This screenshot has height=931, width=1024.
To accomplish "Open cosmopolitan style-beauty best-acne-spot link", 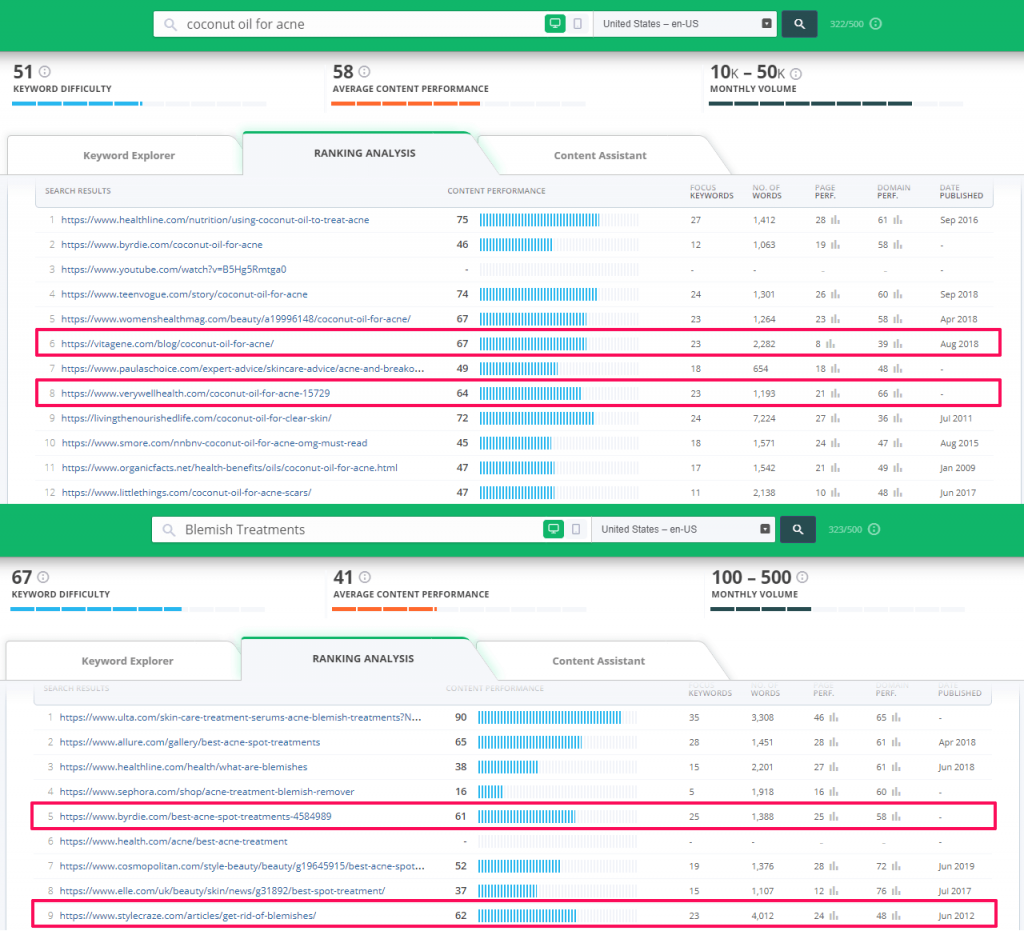I will (242, 866).
